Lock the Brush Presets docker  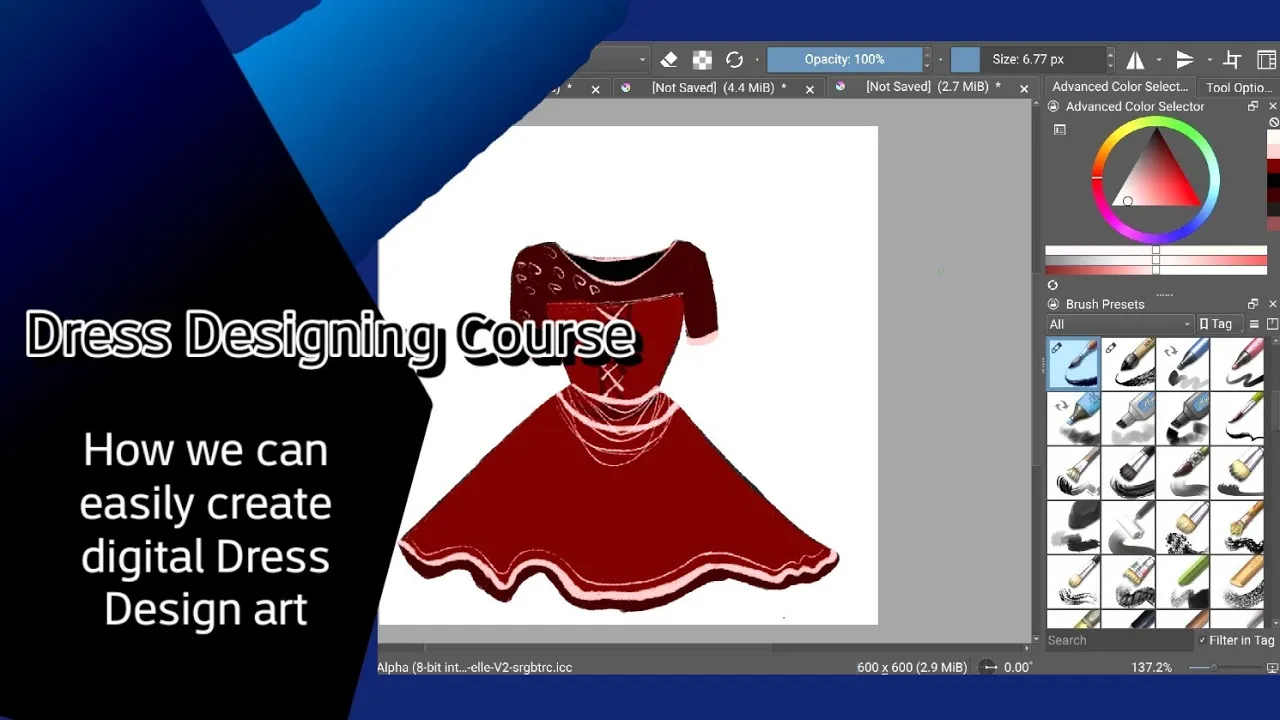pos(1053,304)
